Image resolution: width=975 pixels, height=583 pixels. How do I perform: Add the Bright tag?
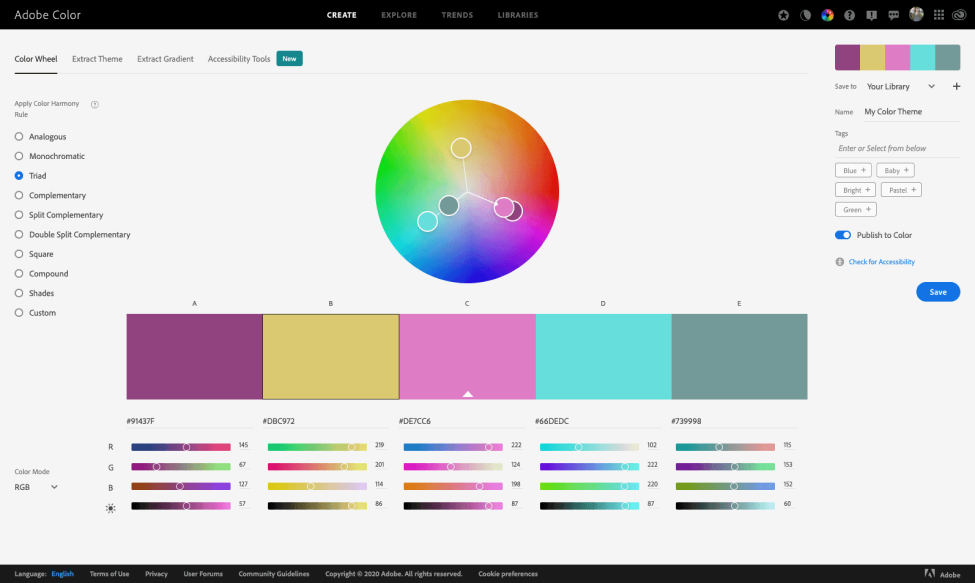[856, 190]
